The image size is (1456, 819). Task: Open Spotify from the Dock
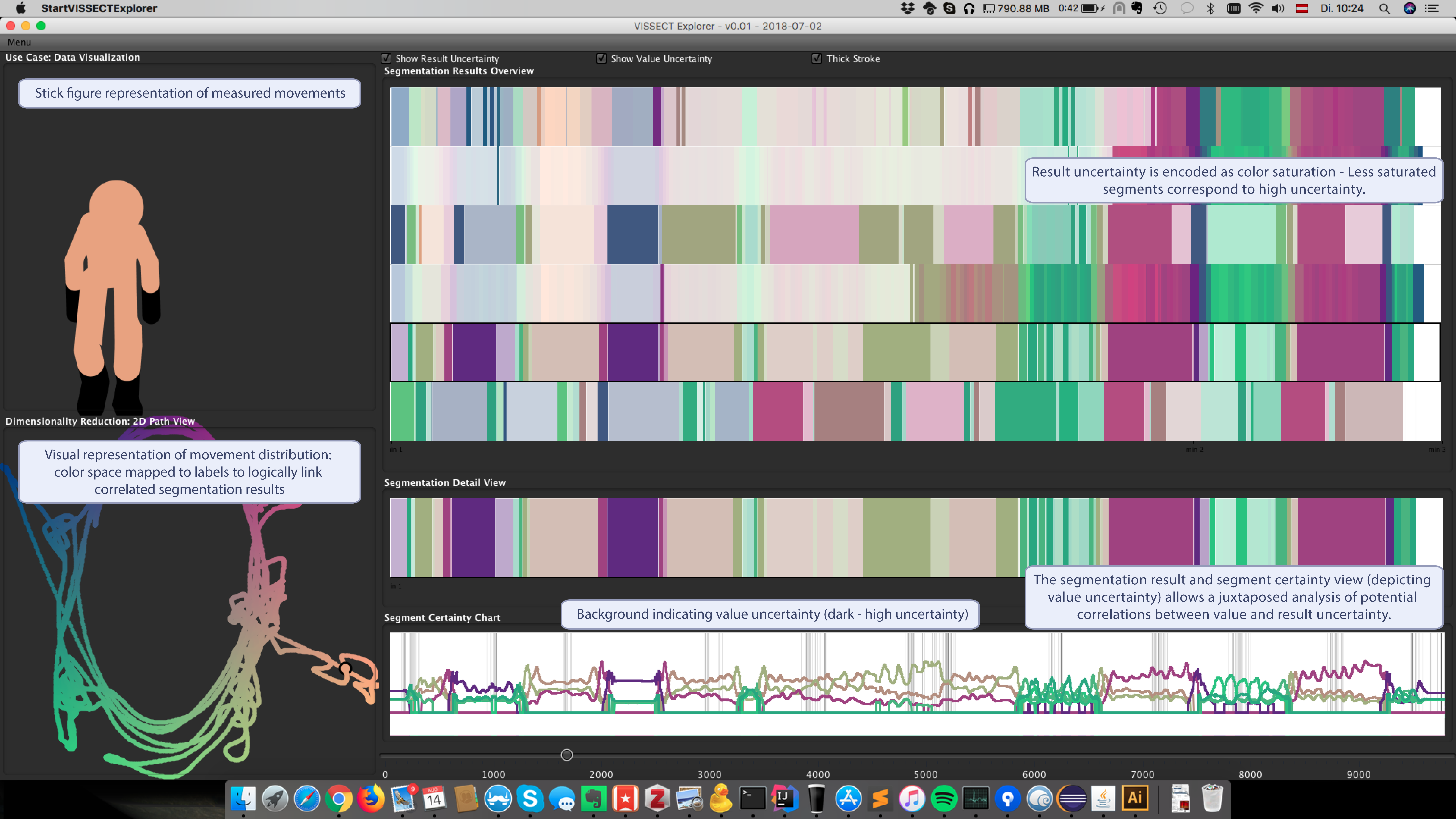[x=944, y=799]
